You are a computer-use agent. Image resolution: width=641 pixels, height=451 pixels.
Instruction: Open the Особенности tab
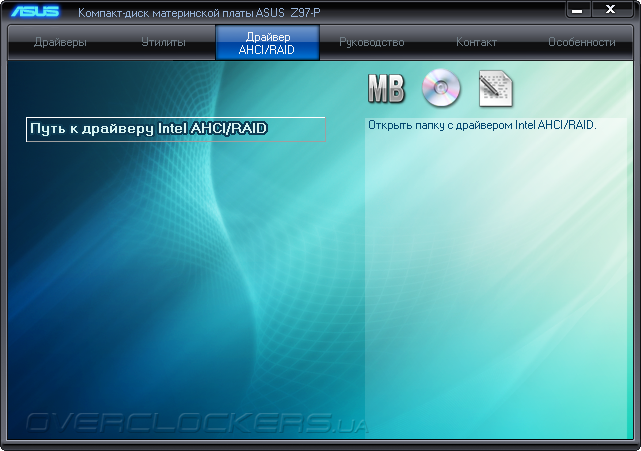581,42
